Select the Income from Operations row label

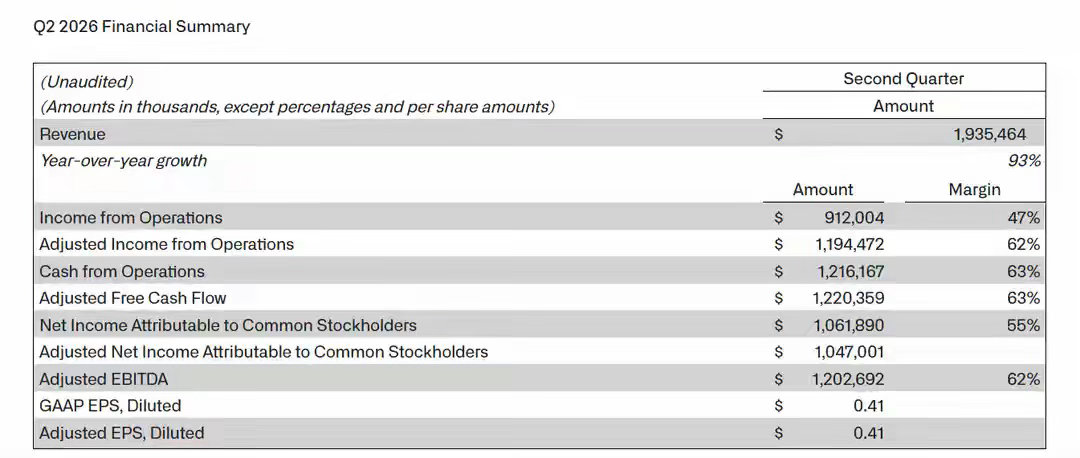[131, 218]
